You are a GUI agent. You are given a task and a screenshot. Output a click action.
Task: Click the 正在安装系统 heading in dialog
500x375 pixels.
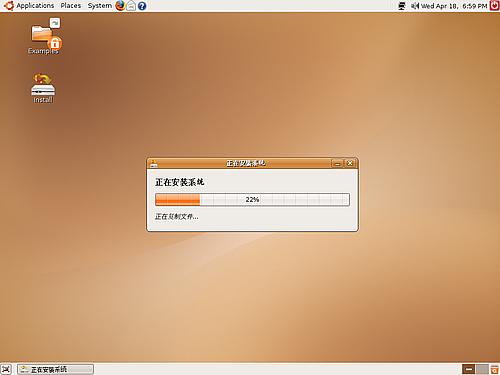tap(179, 182)
